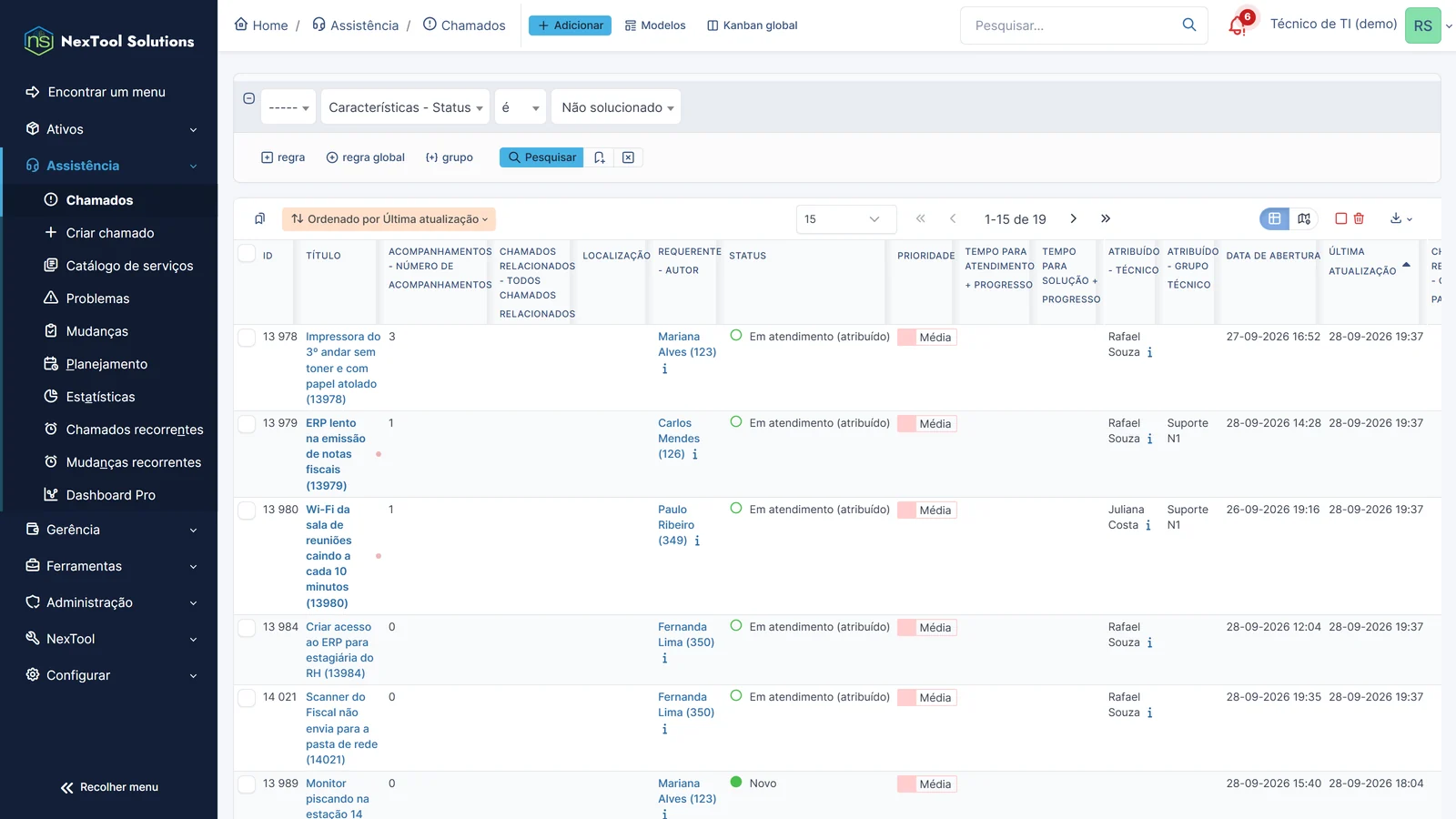This screenshot has height=819, width=1456.
Task: Click the search magnifier icon
Action: tap(1188, 25)
